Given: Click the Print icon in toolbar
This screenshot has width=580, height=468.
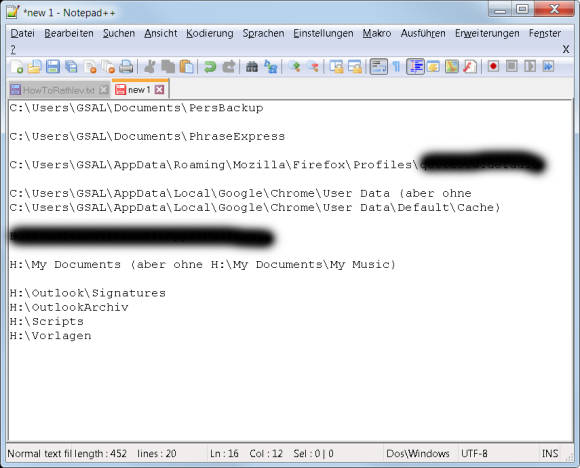Looking at the screenshot, I should point(126,67).
